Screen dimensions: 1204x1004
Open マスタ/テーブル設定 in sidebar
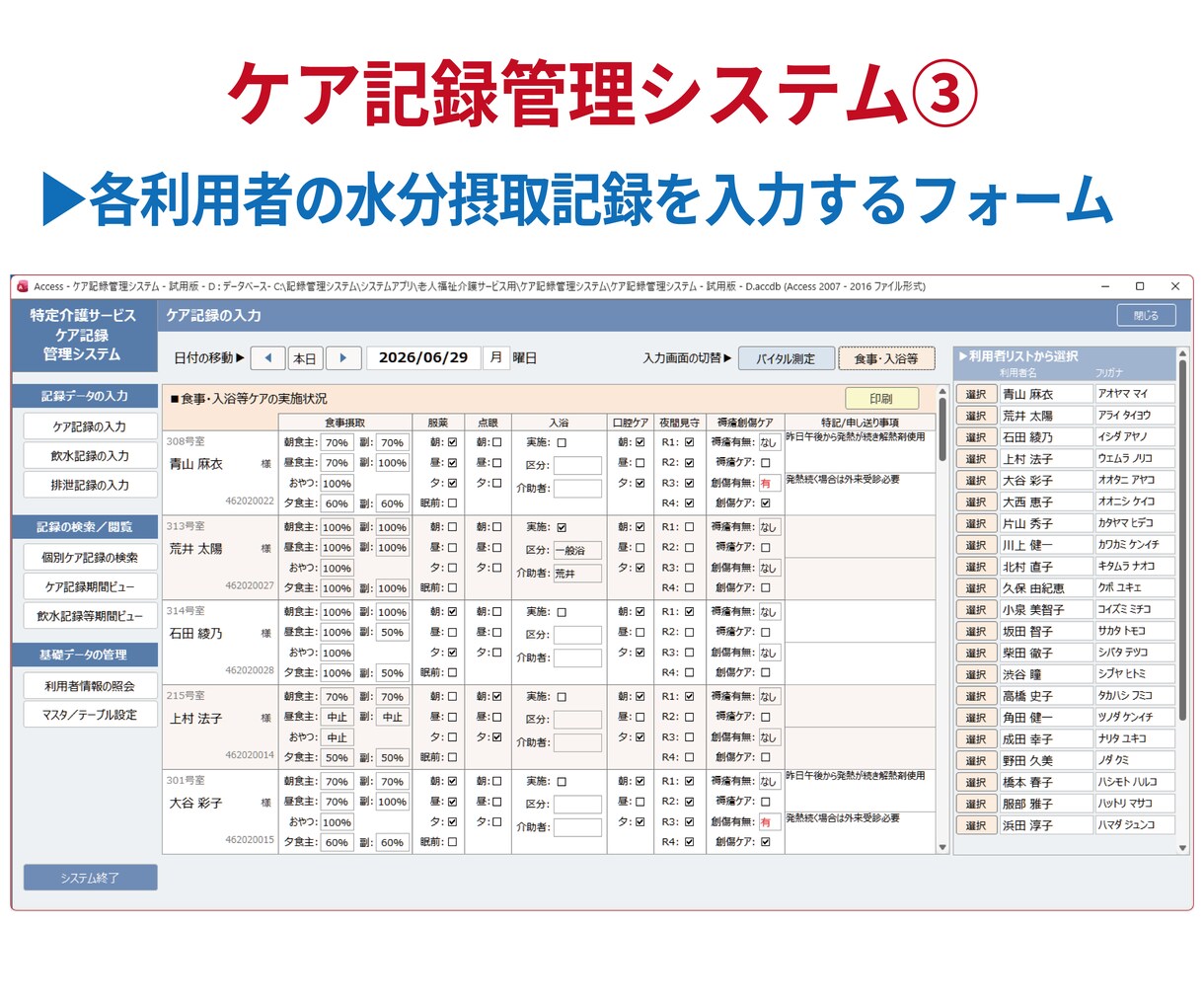pos(90,715)
